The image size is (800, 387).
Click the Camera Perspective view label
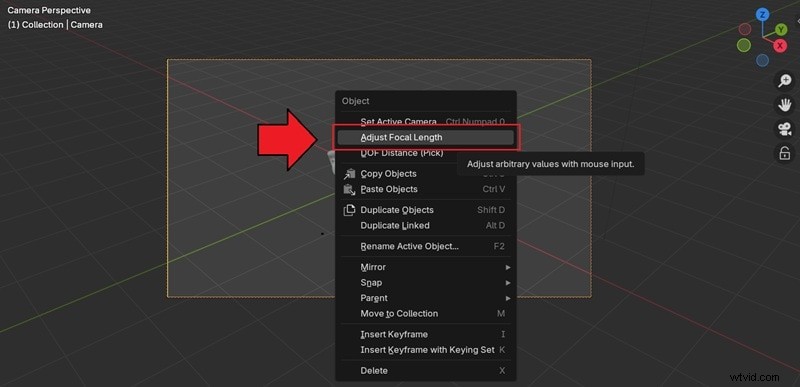[x=49, y=10]
